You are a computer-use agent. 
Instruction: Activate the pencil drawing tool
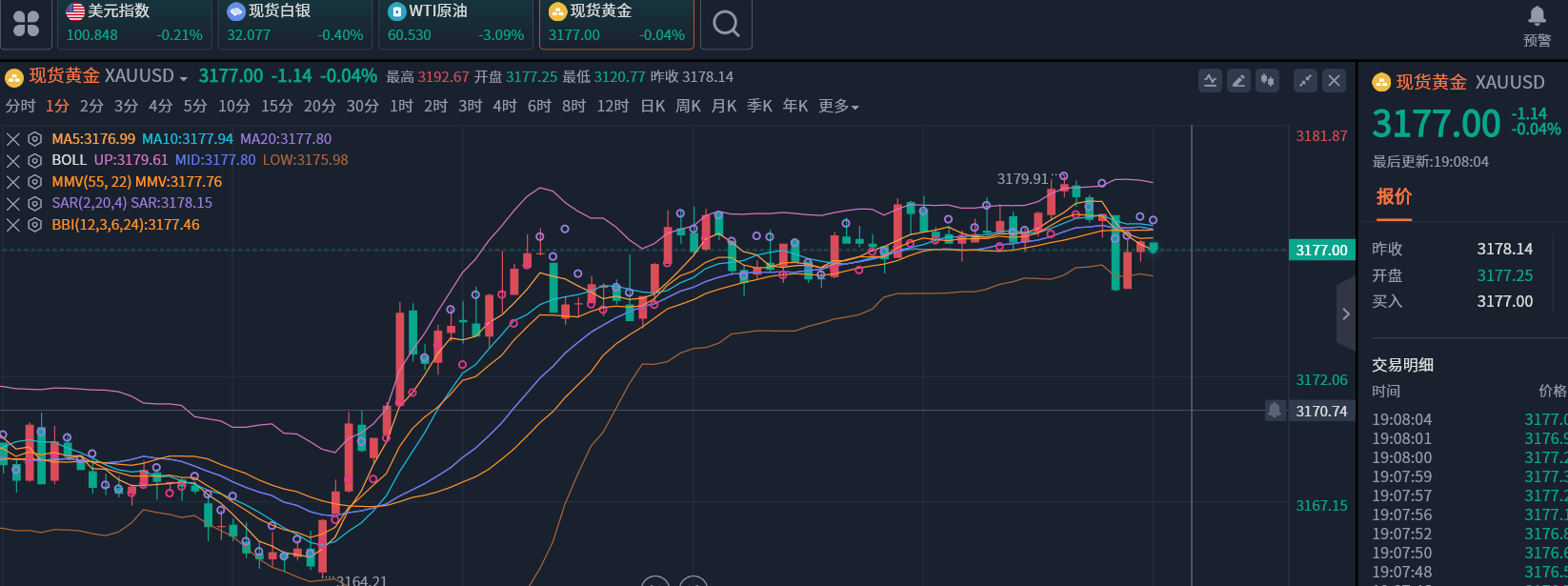(x=1238, y=81)
